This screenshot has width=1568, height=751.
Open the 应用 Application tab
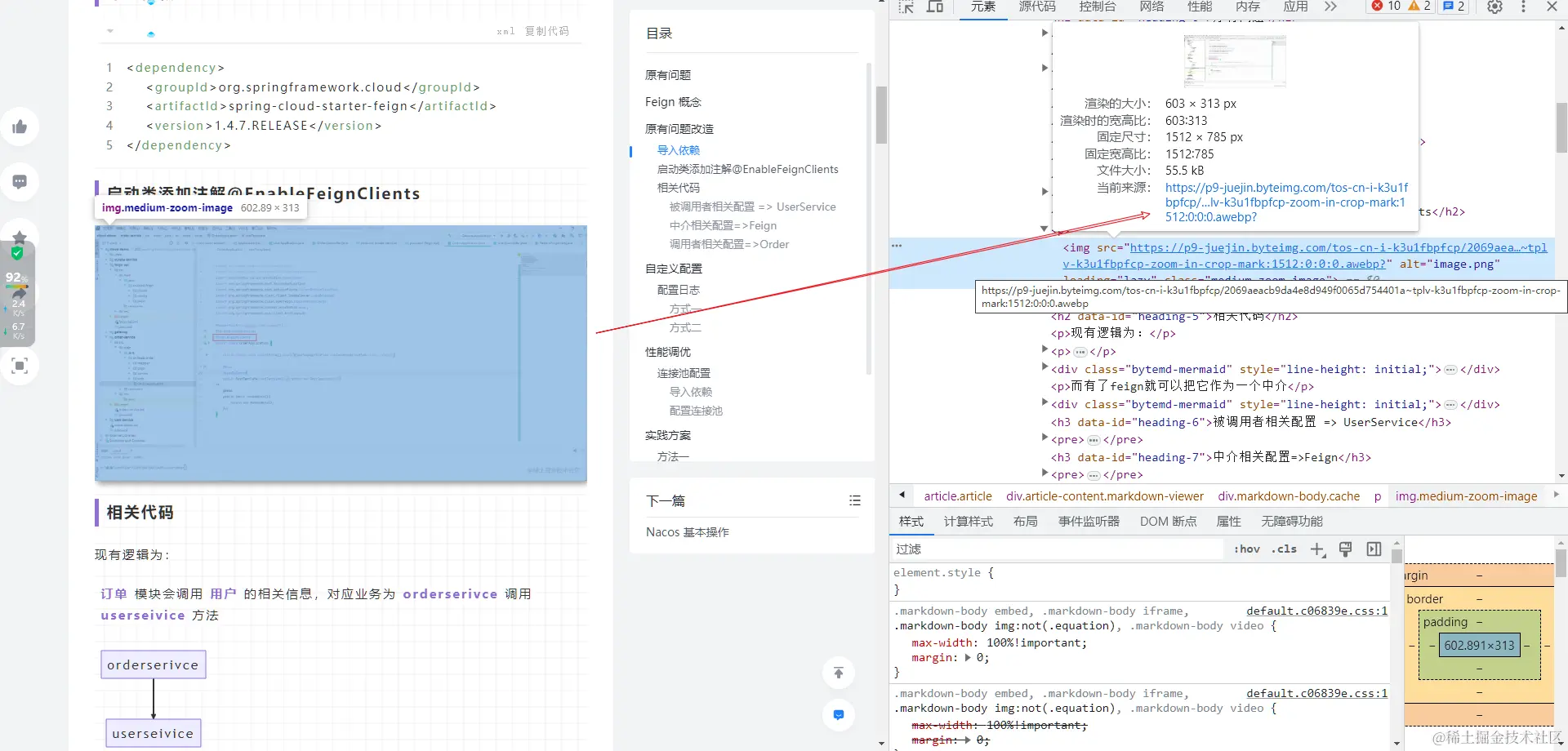point(1295,7)
